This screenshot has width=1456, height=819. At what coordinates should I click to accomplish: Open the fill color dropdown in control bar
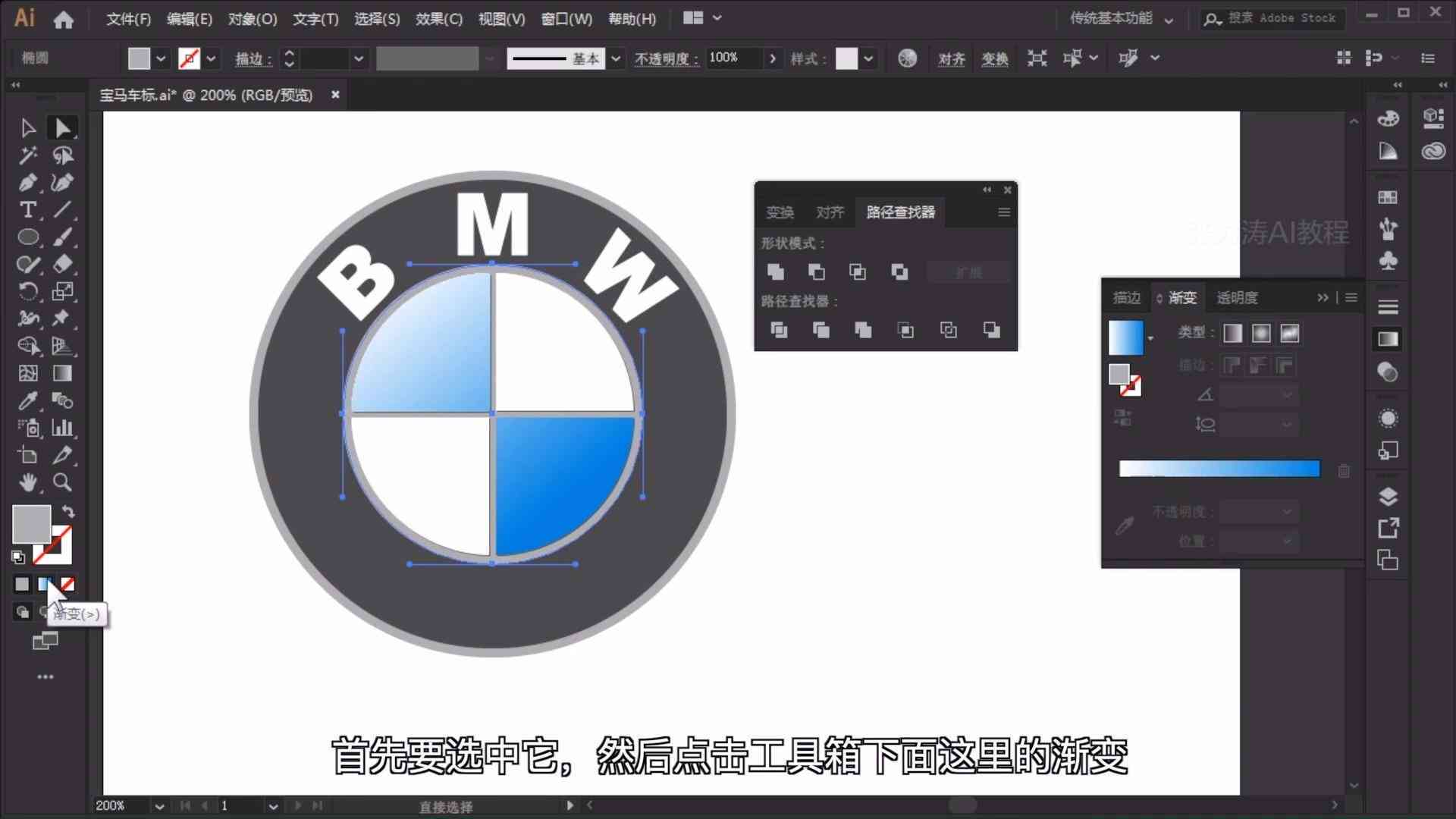(x=161, y=58)
